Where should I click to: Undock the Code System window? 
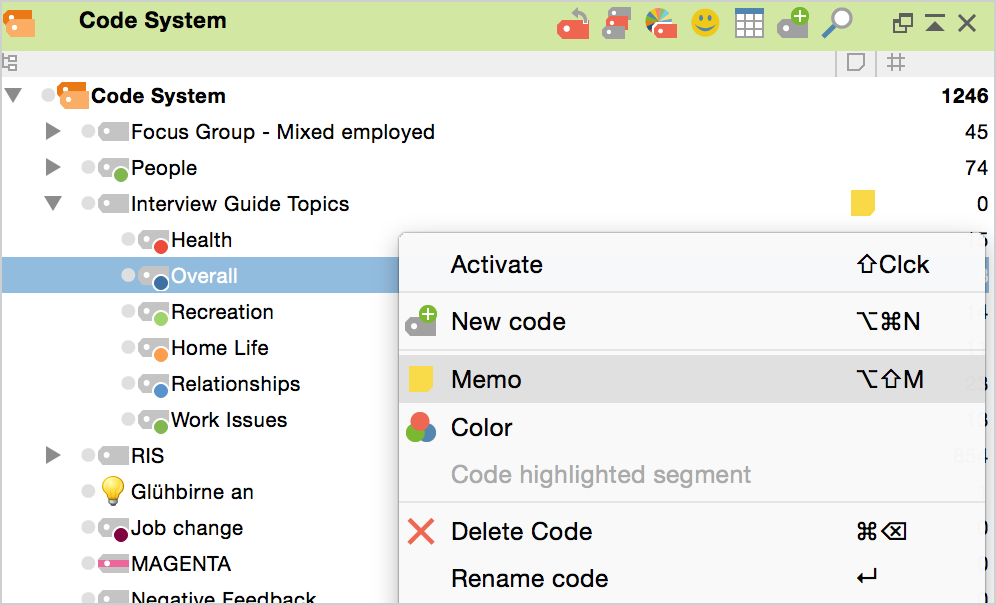903,23
